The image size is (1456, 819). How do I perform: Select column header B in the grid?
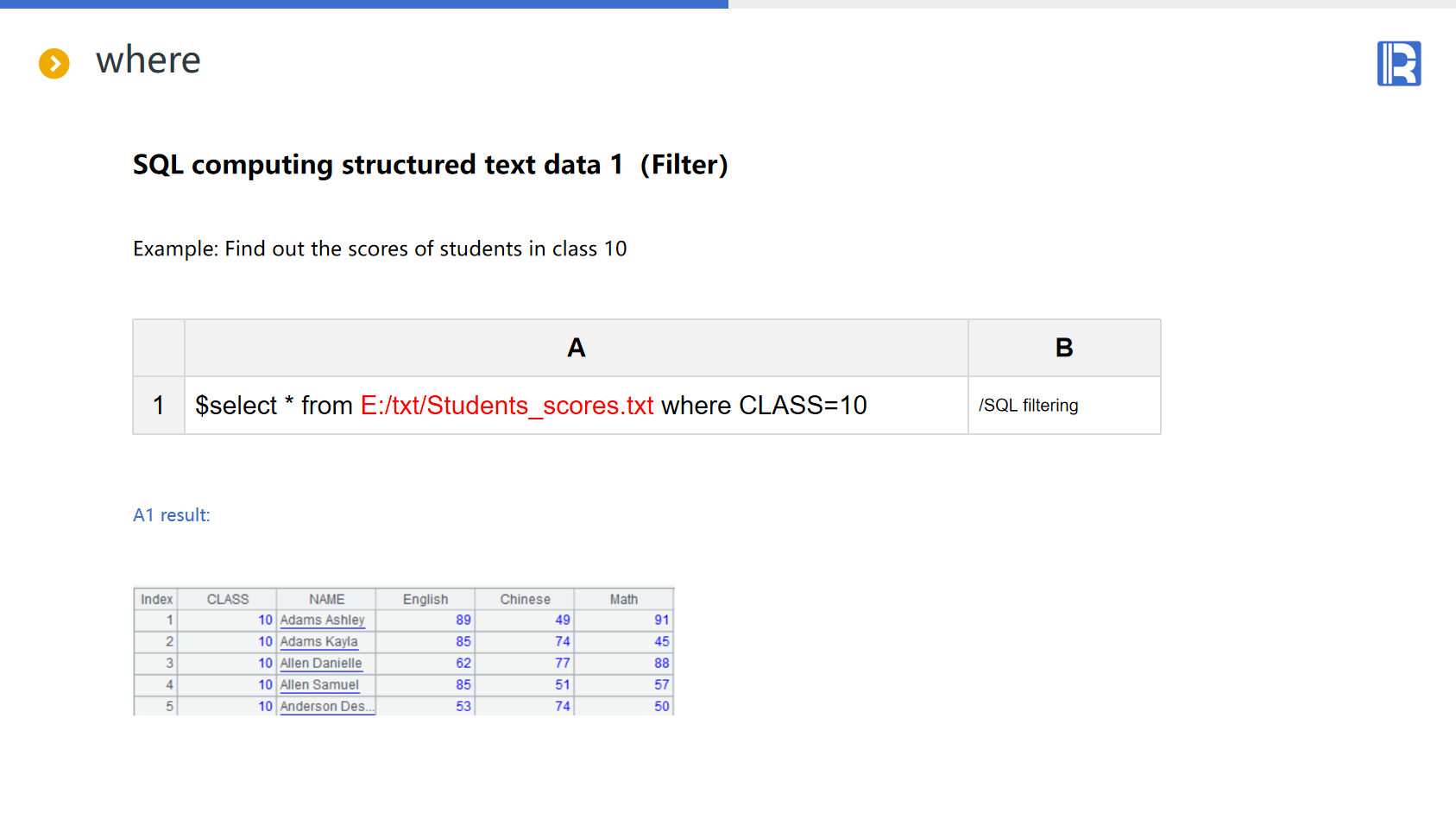(1063, 348)
